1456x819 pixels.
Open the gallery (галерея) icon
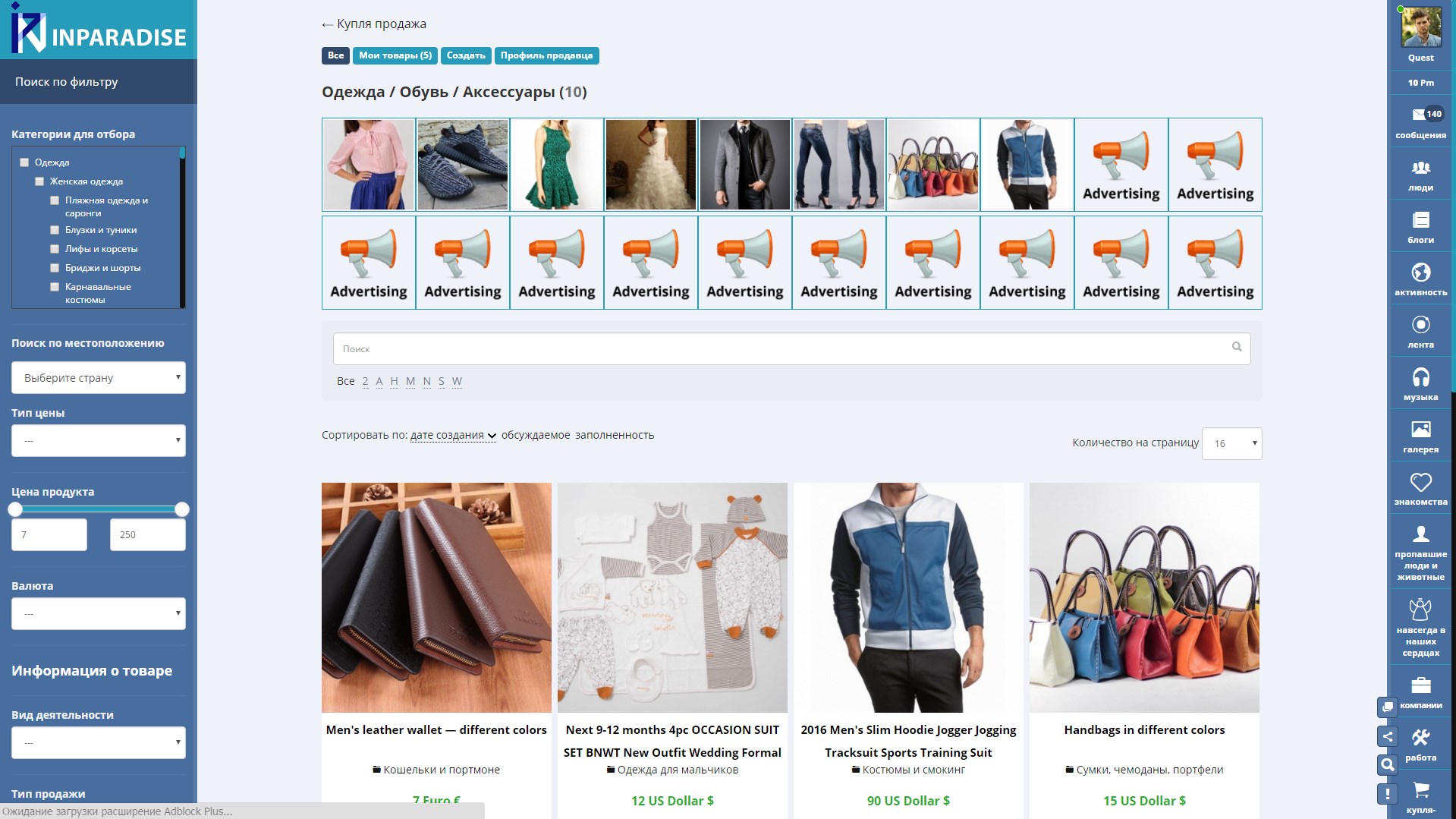point(1420,430)
